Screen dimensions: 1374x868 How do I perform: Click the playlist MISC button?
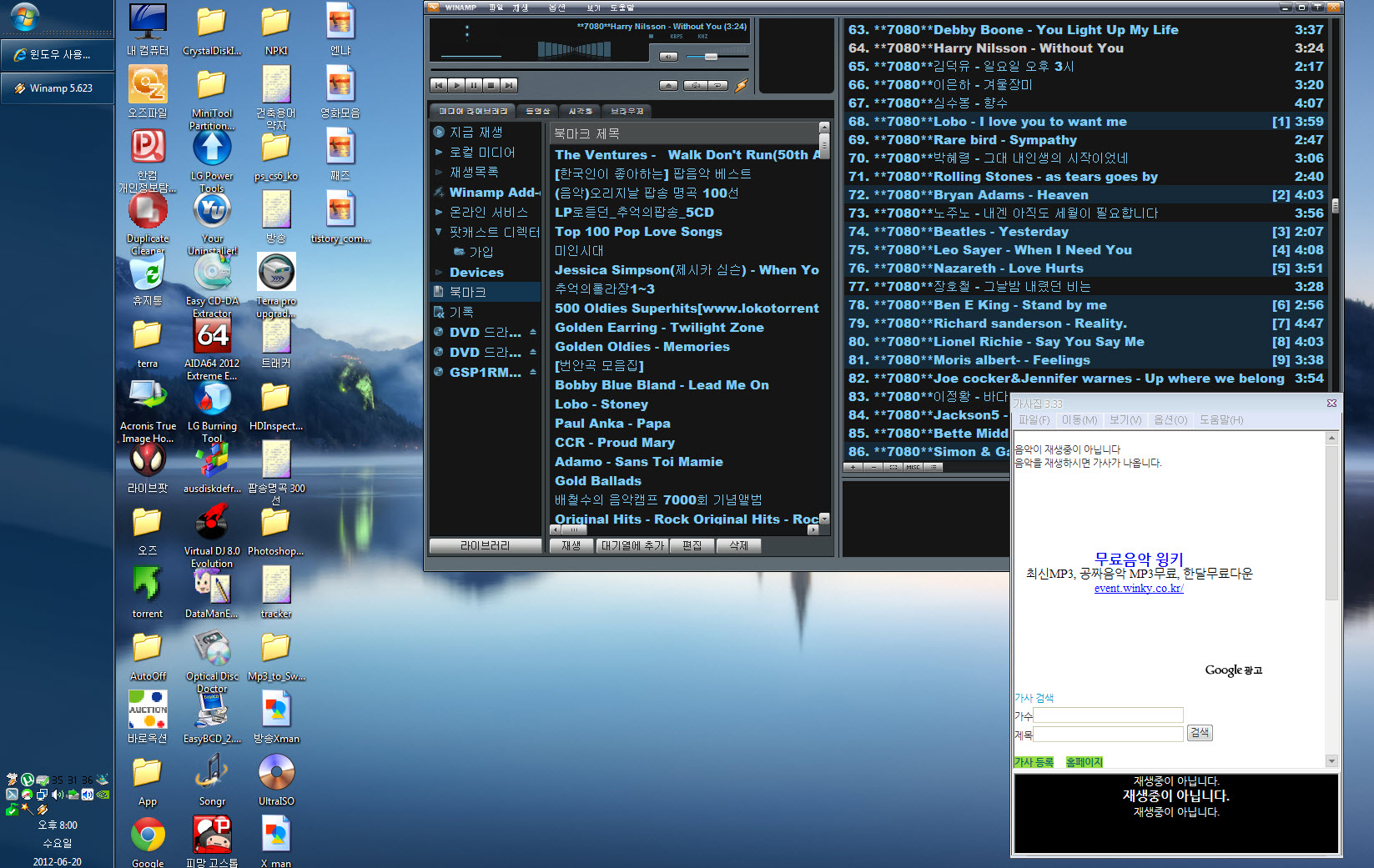(x=913, y=468)
